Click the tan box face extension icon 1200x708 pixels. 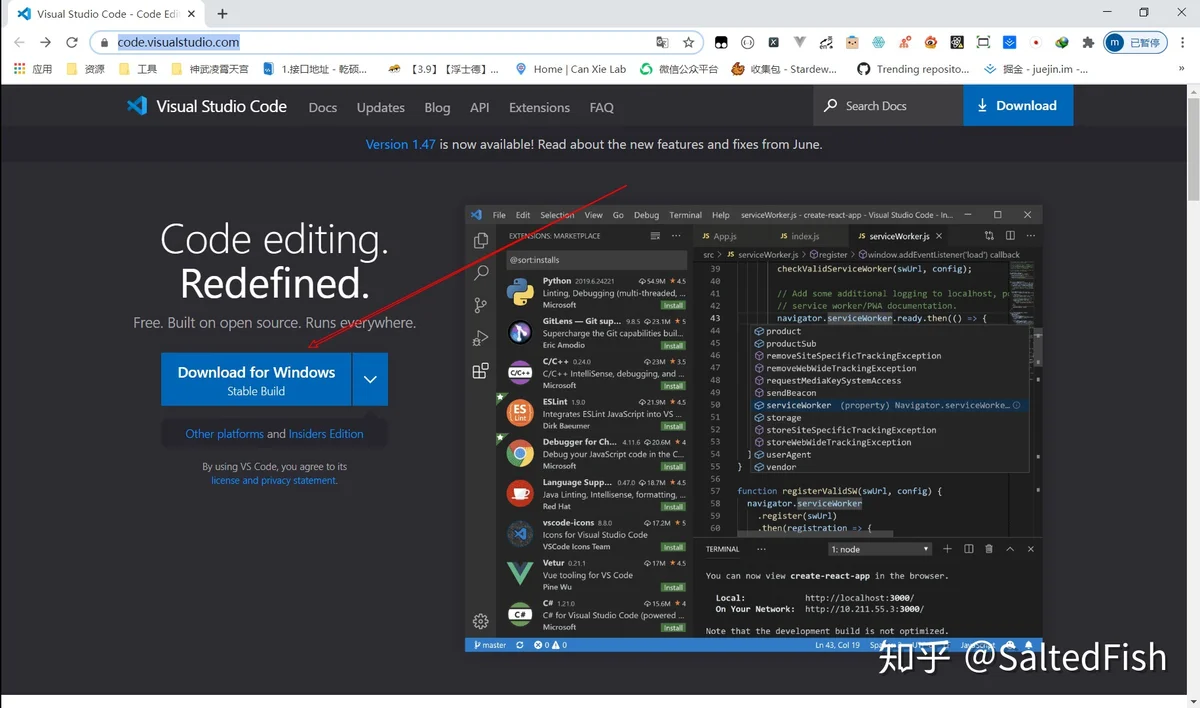point(852,43)
